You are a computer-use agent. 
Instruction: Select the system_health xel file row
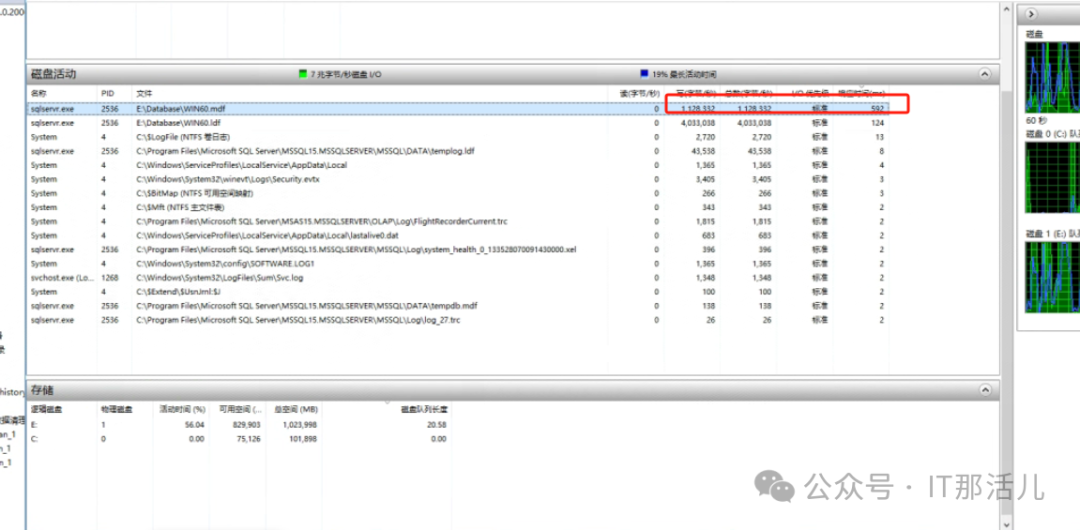459,249
